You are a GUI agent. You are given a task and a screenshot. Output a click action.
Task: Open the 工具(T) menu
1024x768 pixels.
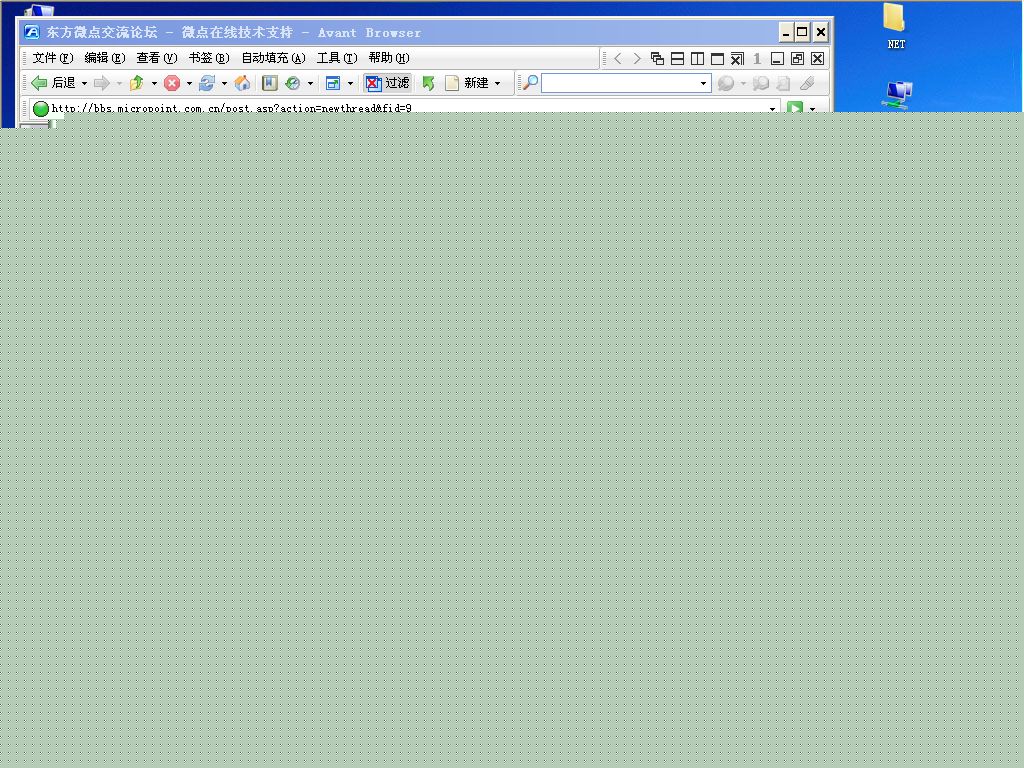tap(337, 58)
